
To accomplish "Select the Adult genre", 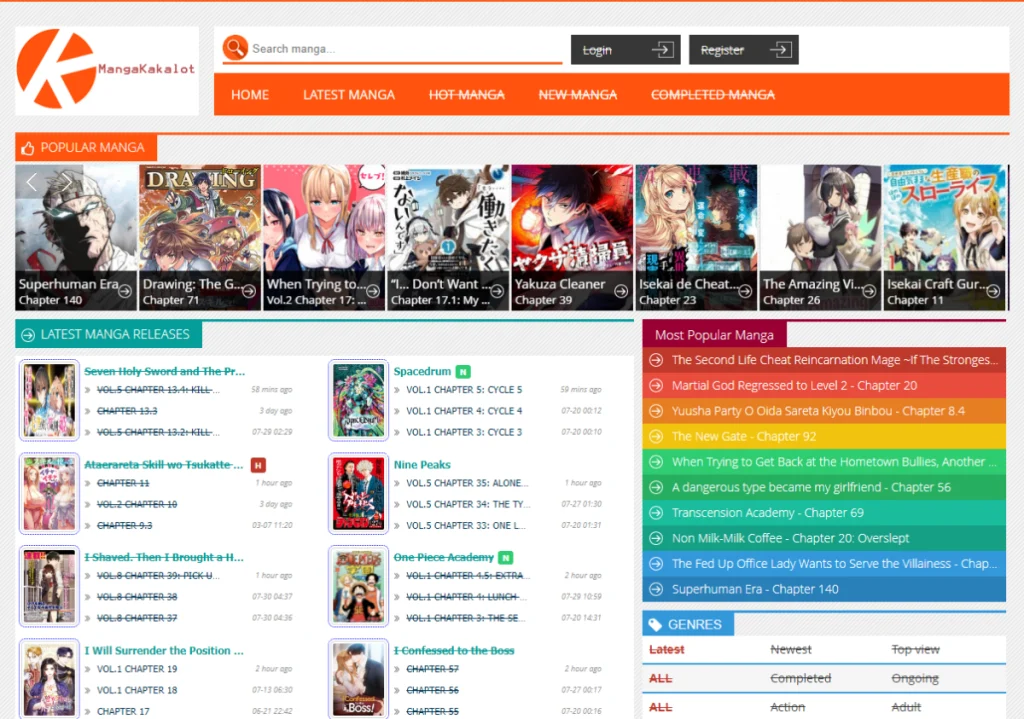I will coord(906,707).
